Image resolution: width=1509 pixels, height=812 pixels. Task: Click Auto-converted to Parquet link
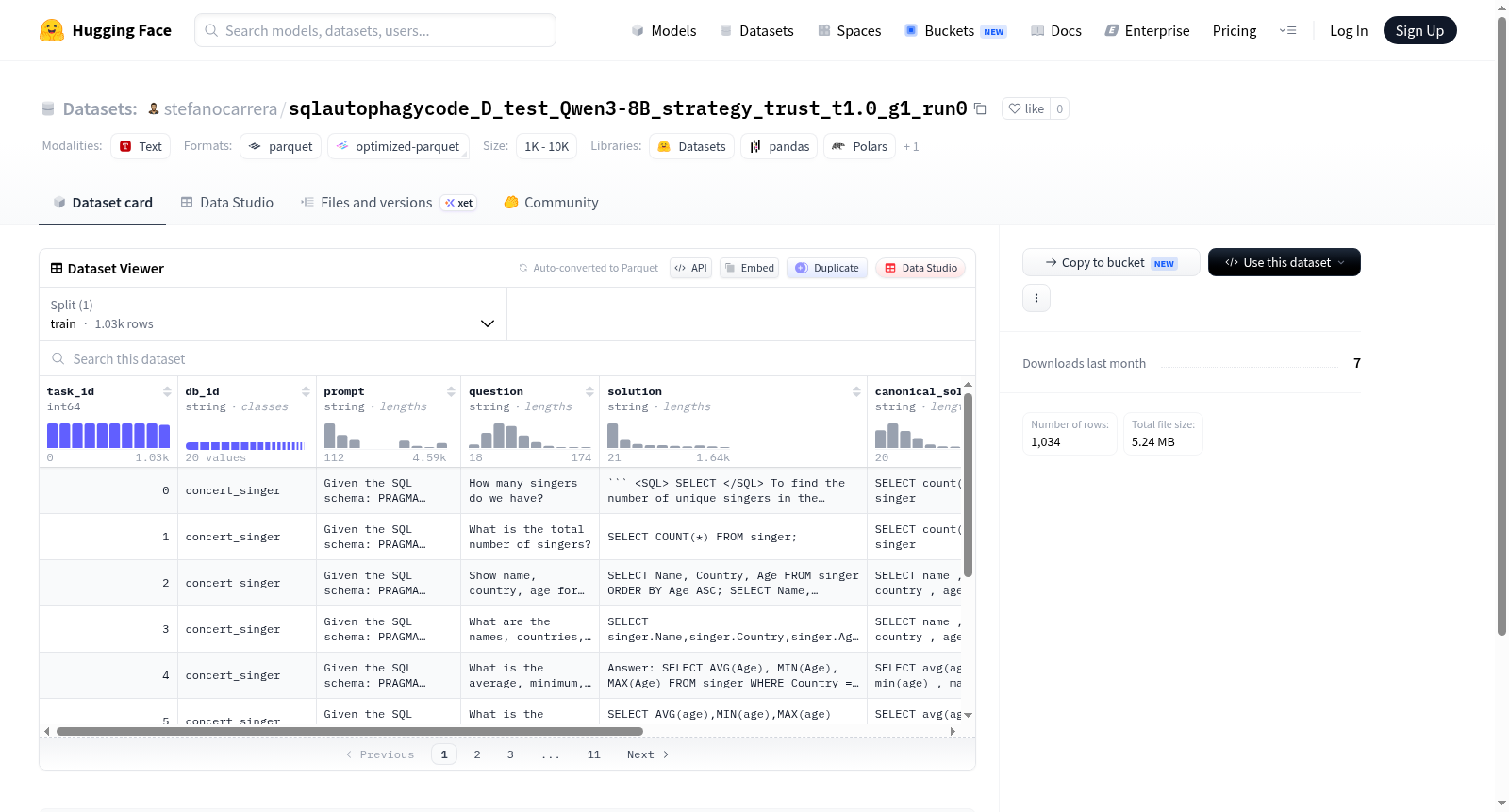pos(596,268)
